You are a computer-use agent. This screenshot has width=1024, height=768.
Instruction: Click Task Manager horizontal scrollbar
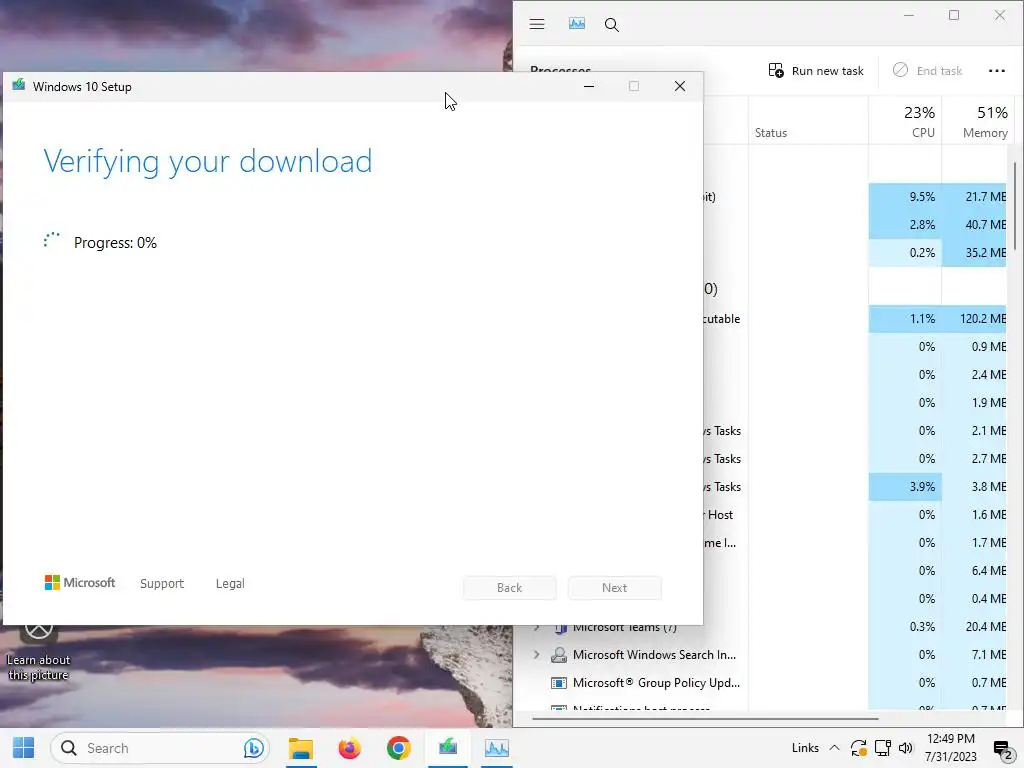(x=705, y=718)
